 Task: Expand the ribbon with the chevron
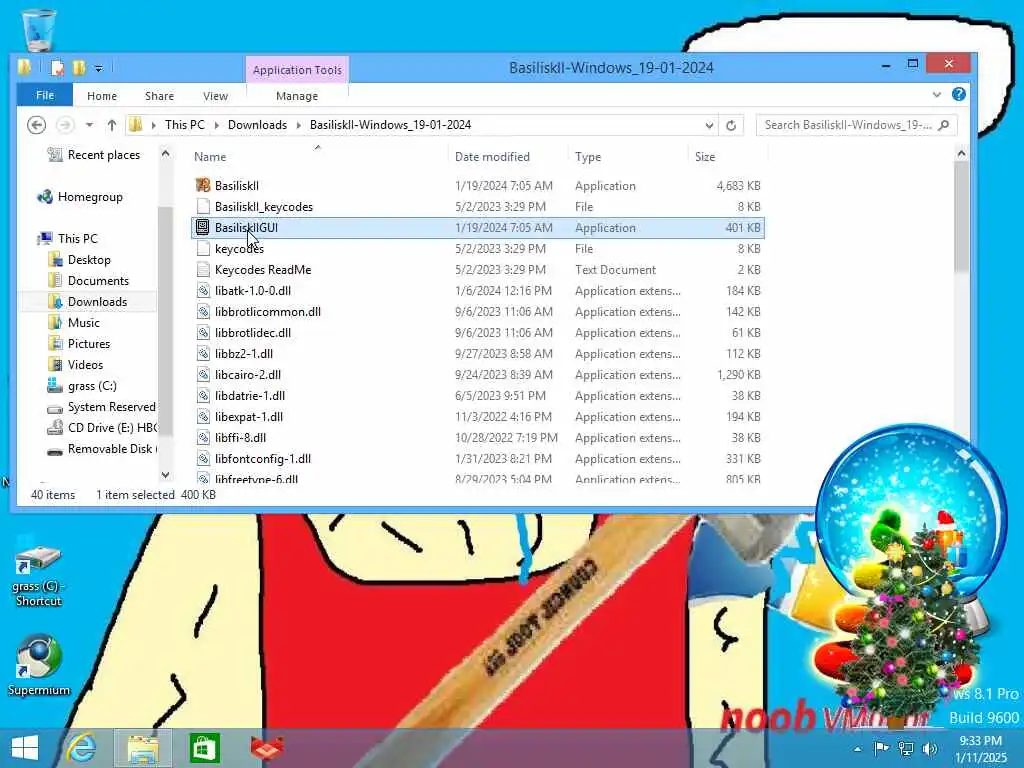click(936, 95)
